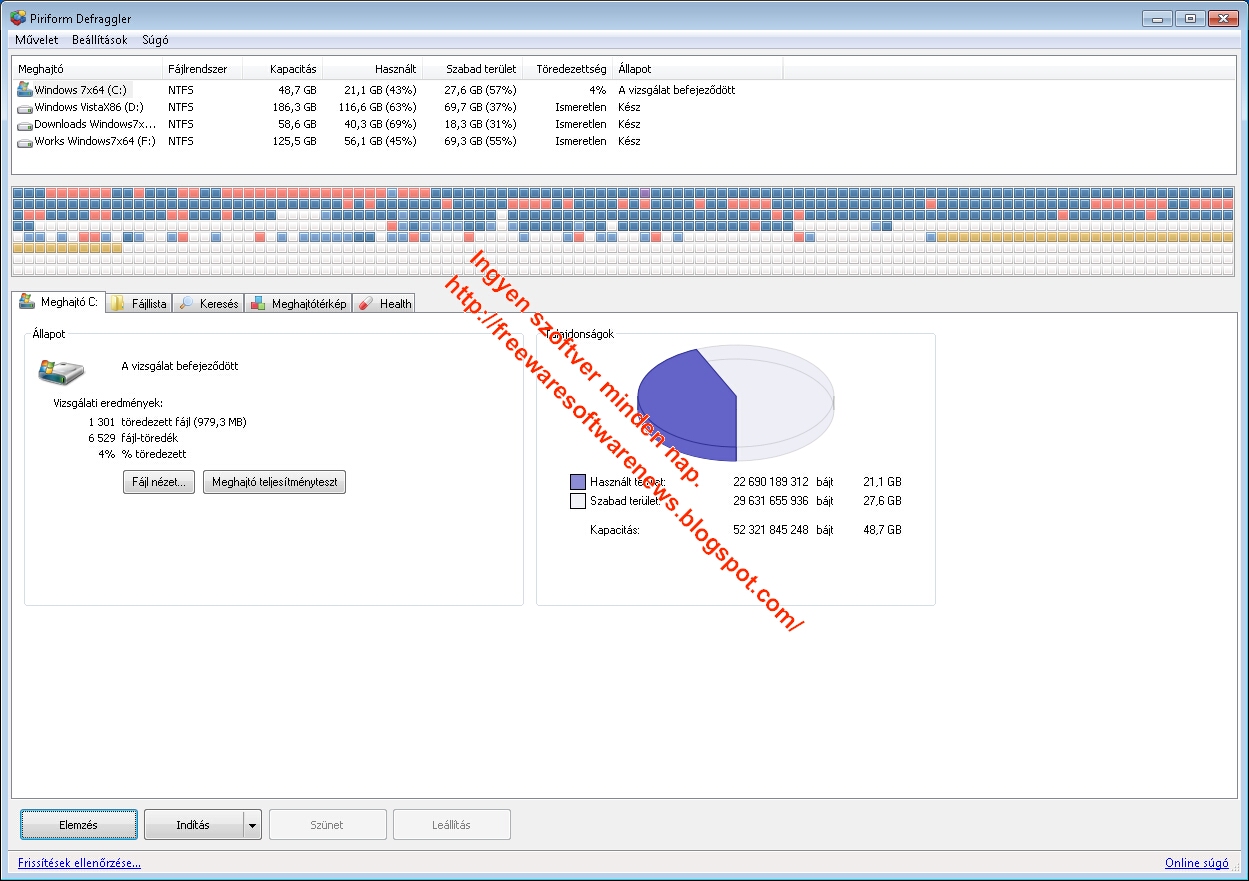Click the Leállítás button

[x=452, y=825]
